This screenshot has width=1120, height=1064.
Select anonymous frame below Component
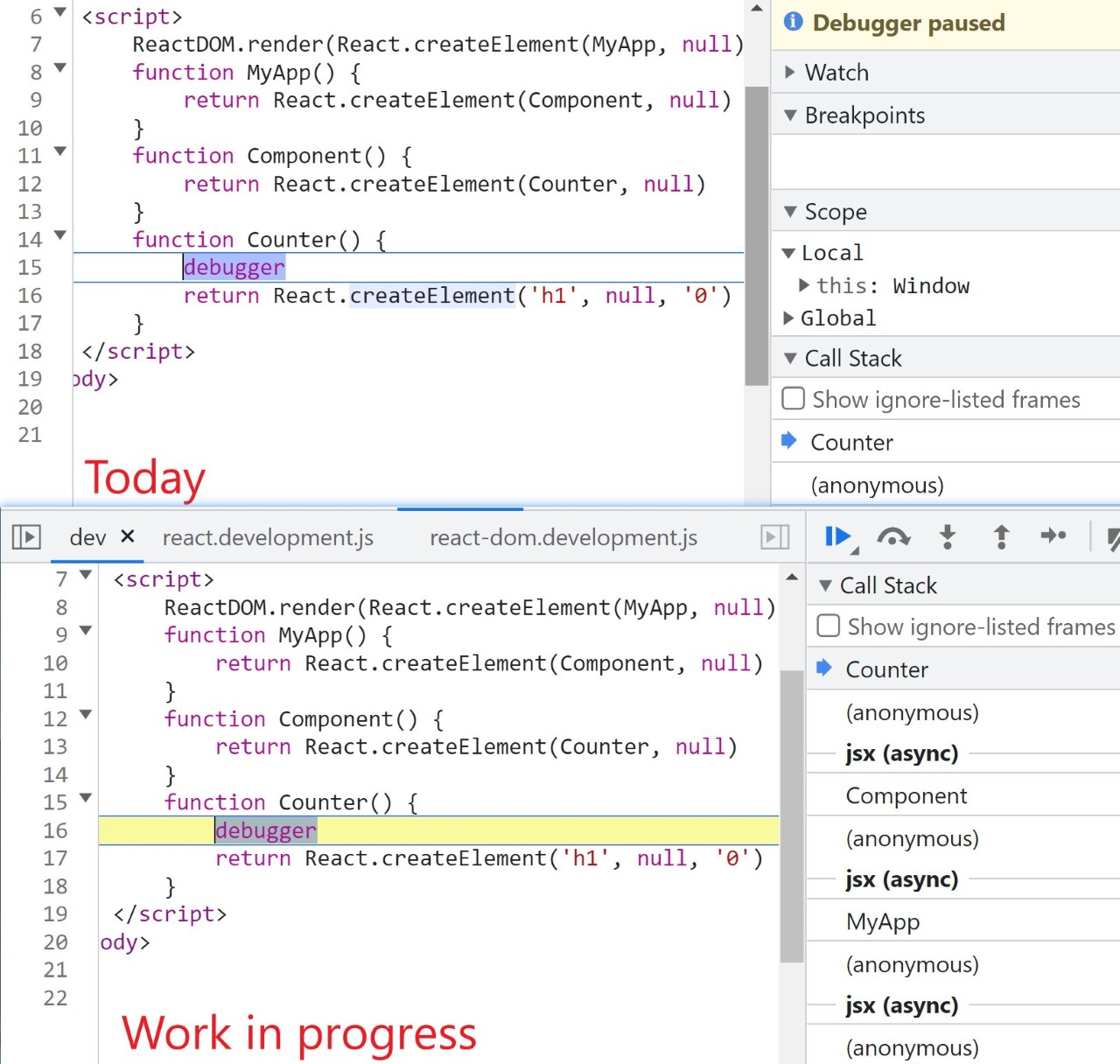(x=962, y=838)
